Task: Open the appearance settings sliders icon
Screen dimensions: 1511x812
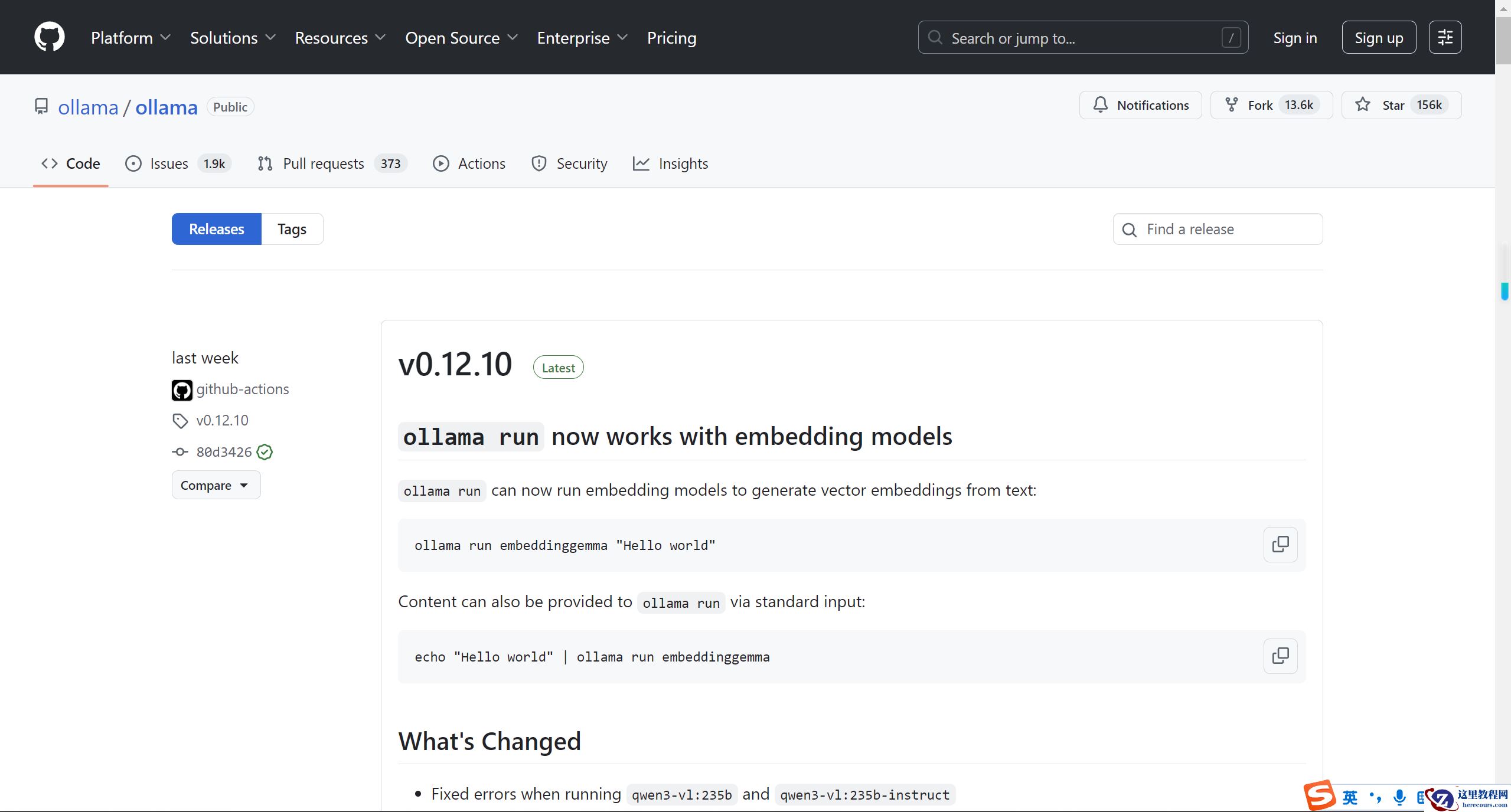Action: pos(1445,37)
